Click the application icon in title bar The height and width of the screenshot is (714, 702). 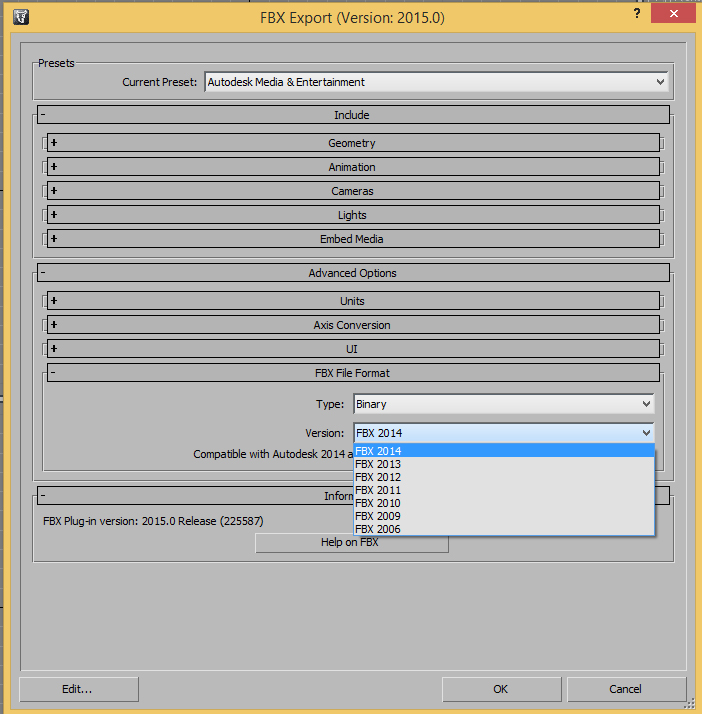click(x=21, y=17)
